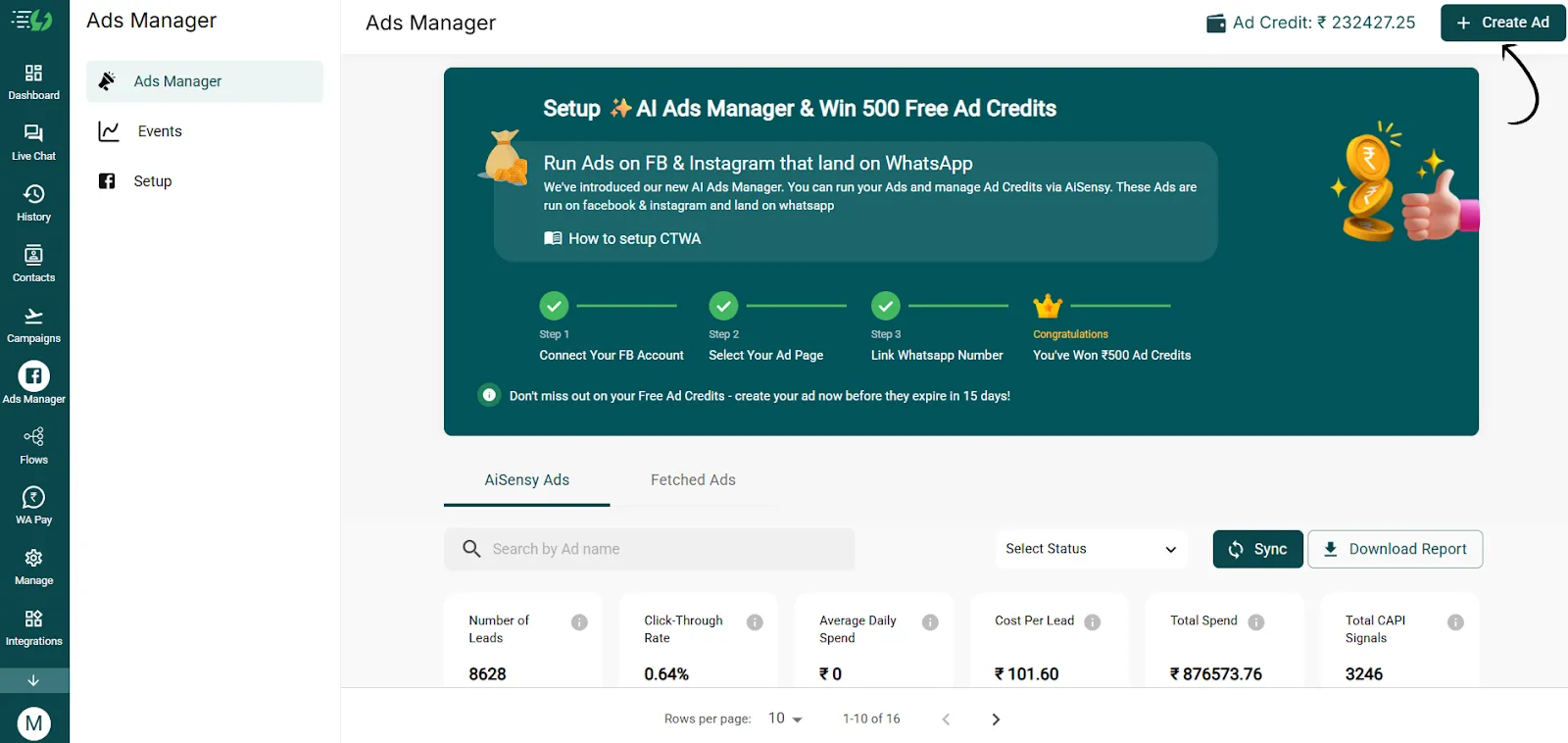Open History in the sidebar
Screen dimensions: 1568x743
34,203
